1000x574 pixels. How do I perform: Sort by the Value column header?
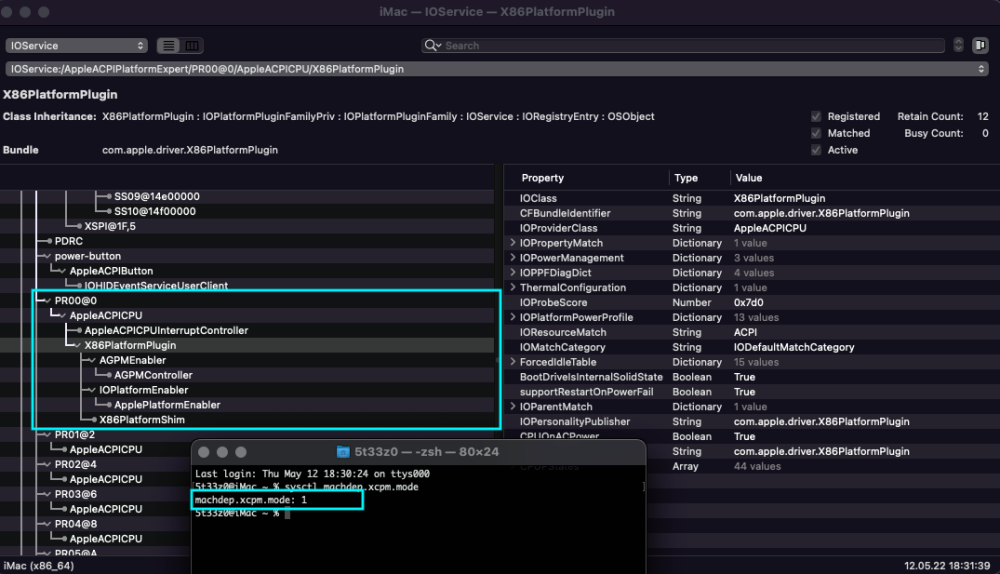point(749,178)
